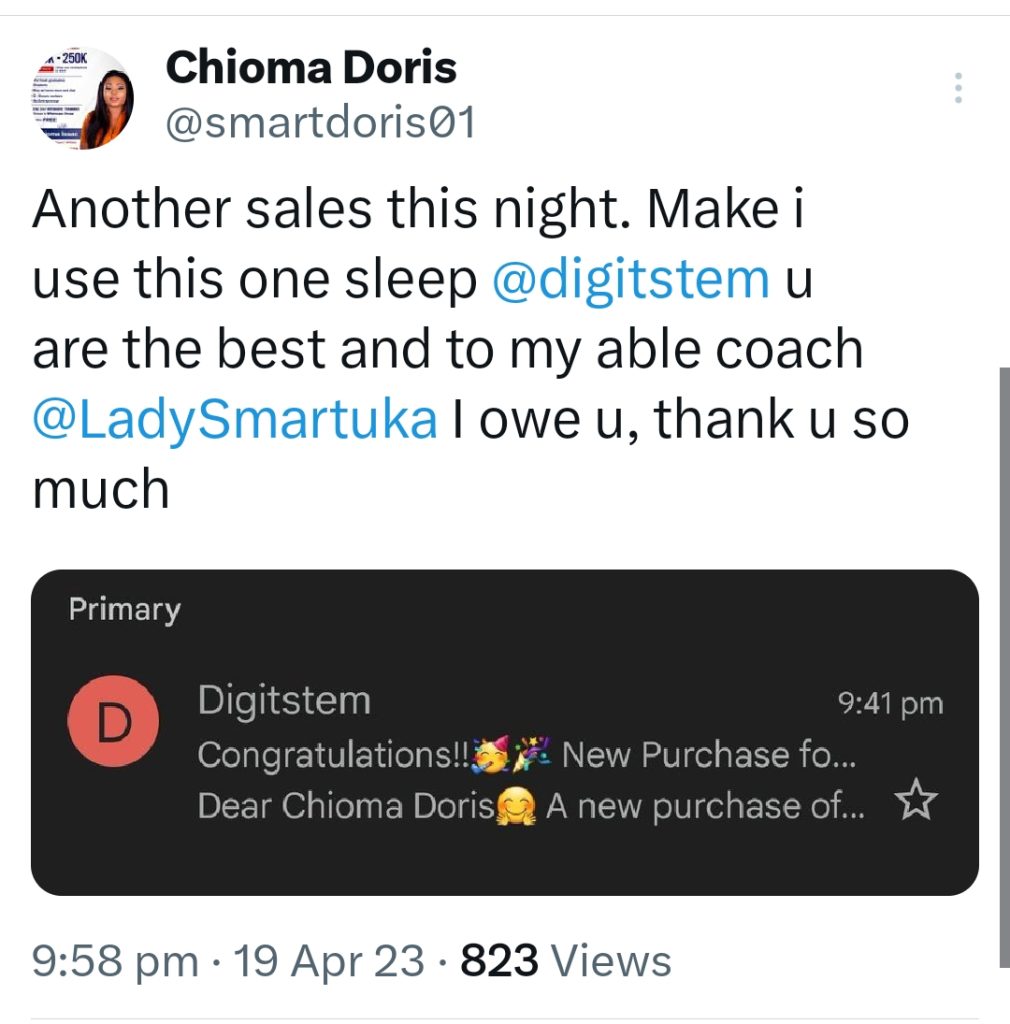
Task: Click the 19 Apr 23 date
Action: [x=327, y=962]
